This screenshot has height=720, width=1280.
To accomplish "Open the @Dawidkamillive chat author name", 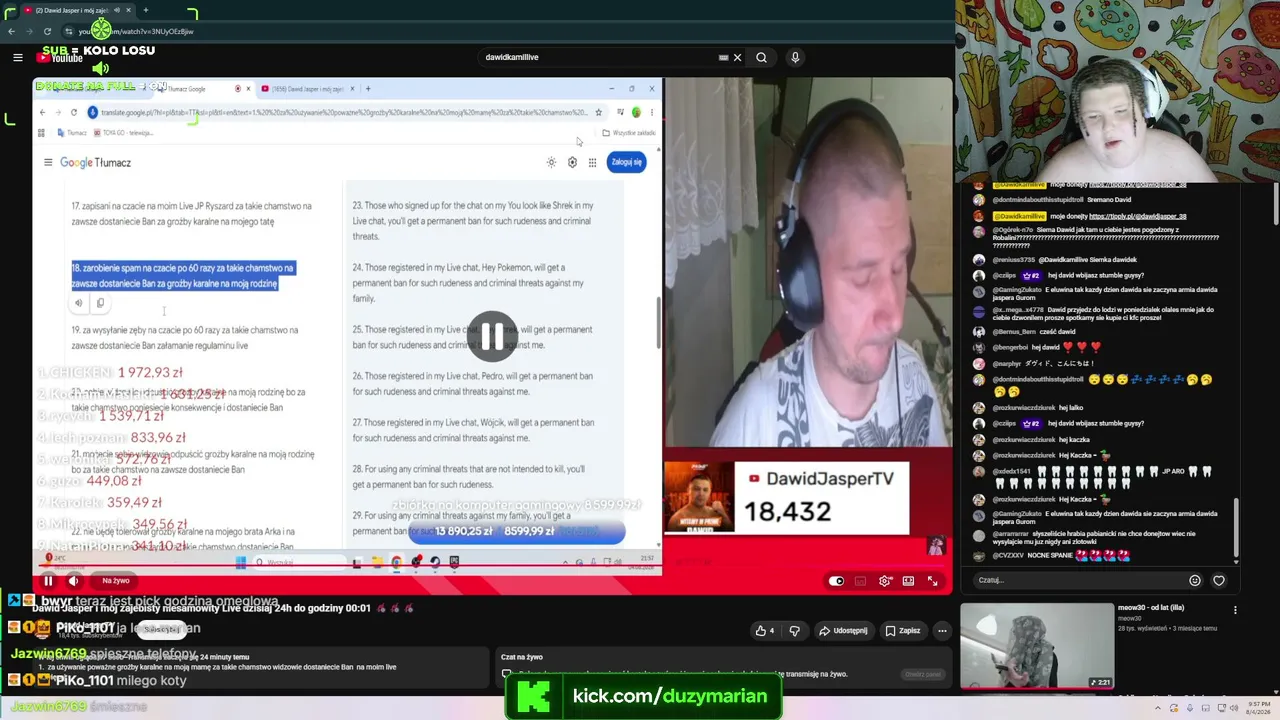I will [1019, 216].
